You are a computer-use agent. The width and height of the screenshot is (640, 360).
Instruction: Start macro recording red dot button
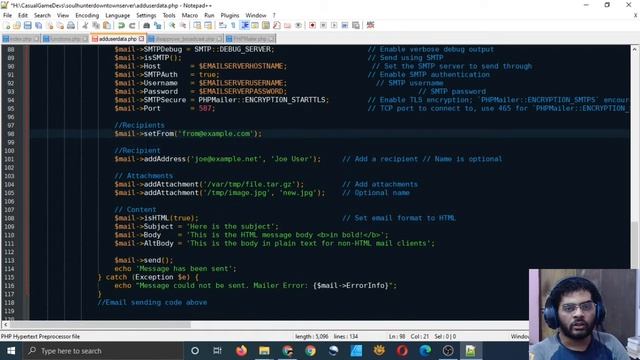click(312, 25)
